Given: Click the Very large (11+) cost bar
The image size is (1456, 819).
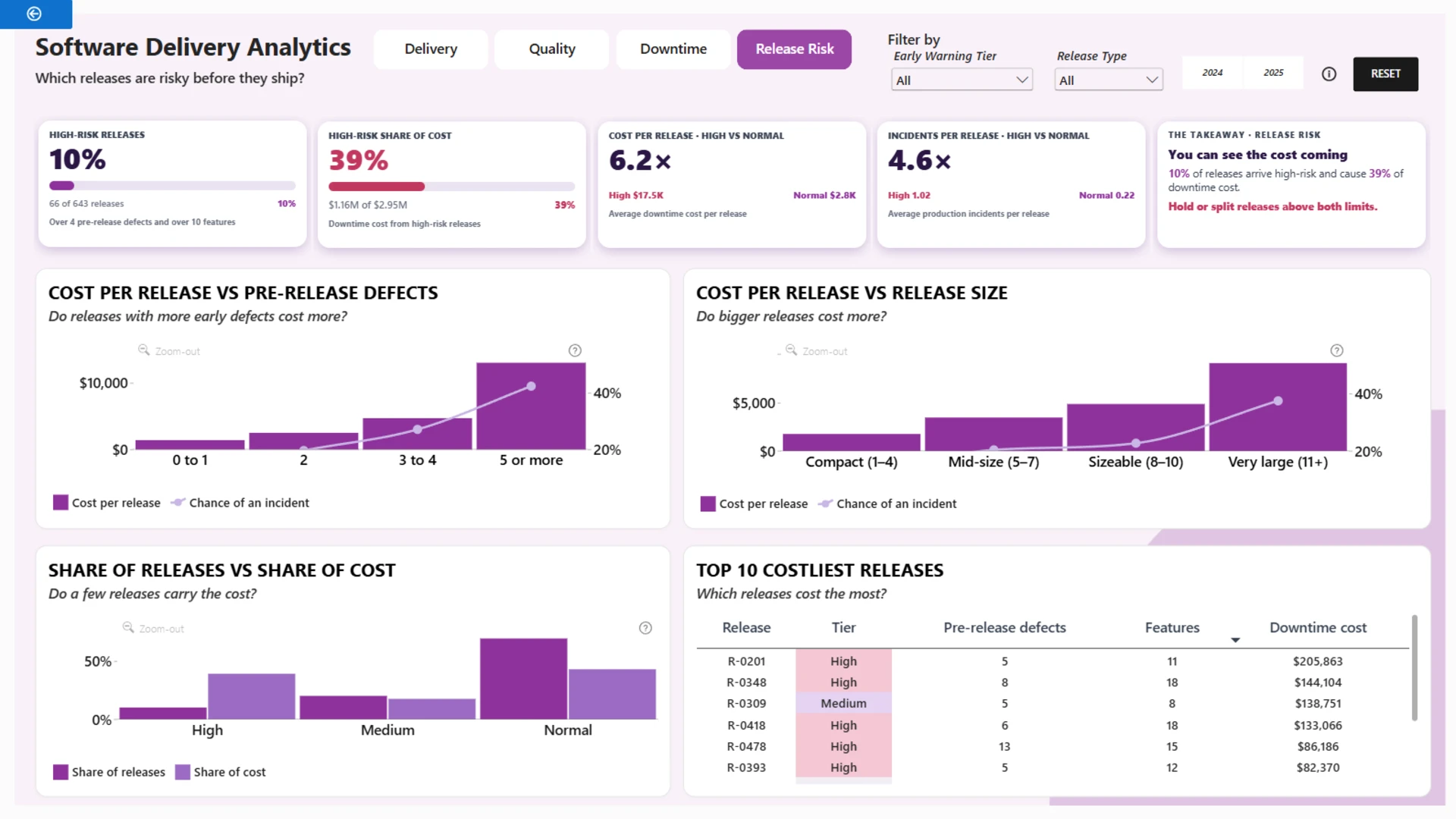Looking at the screenshot, I should (1278, 407).
